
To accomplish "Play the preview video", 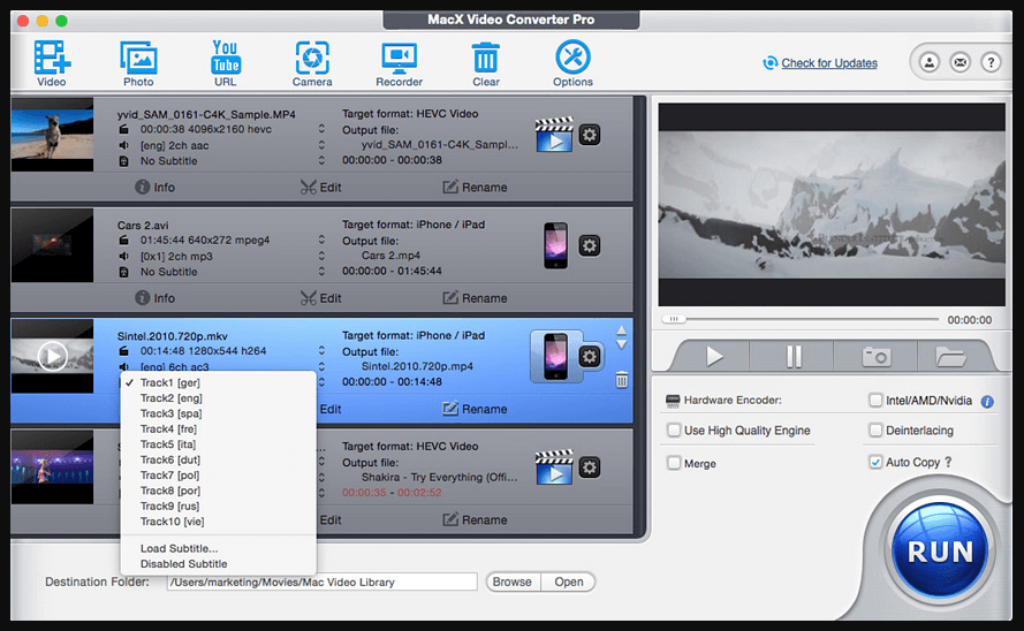I will click(x=714, y=357).
